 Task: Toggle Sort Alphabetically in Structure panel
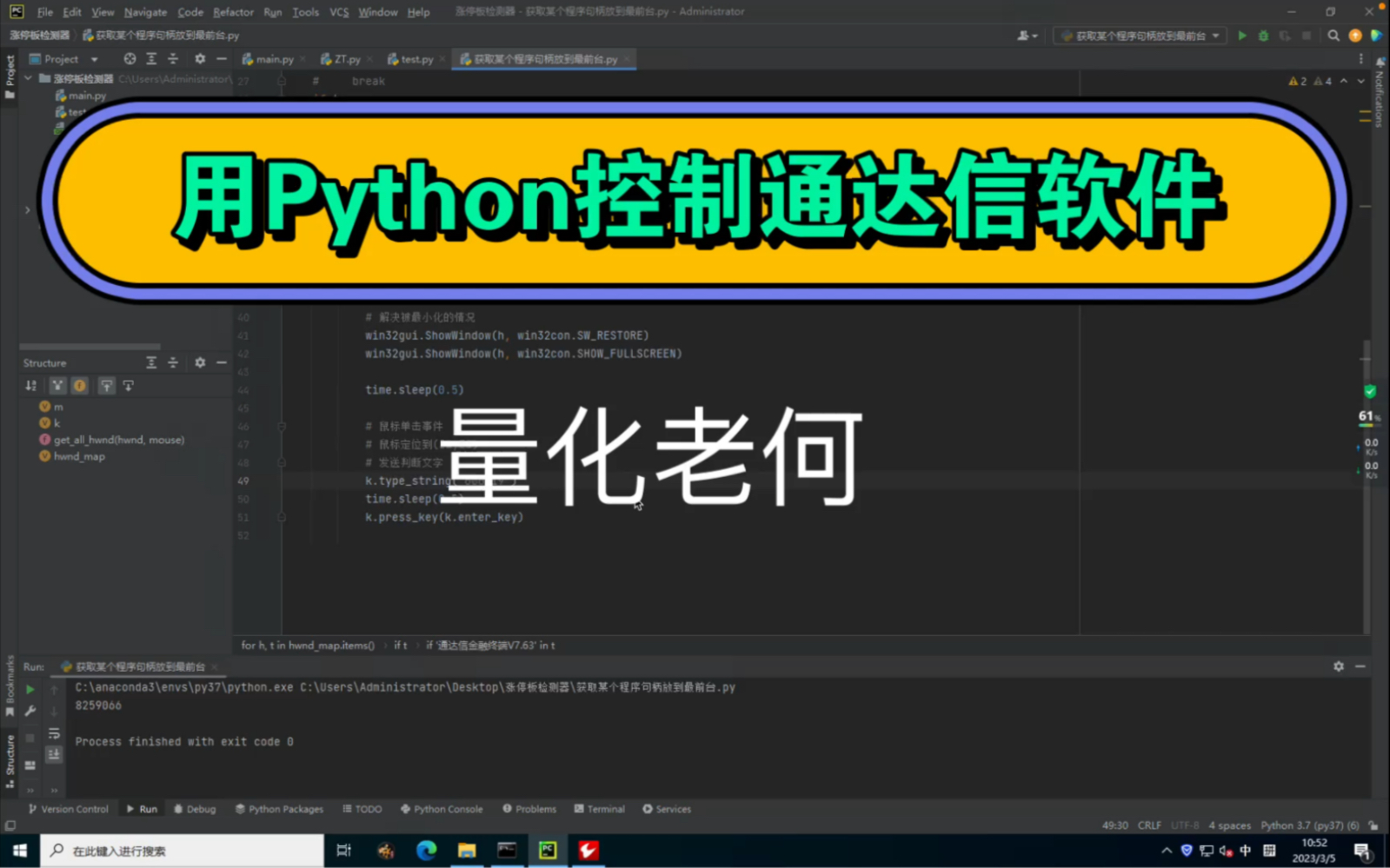tap(31, 386)
